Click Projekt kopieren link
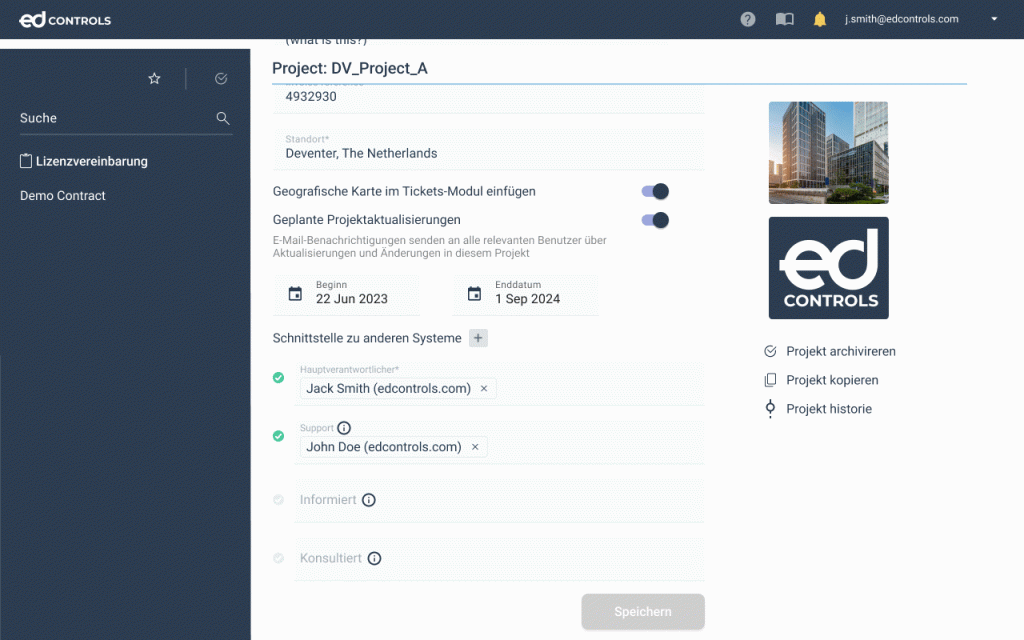 coord(831,380)
